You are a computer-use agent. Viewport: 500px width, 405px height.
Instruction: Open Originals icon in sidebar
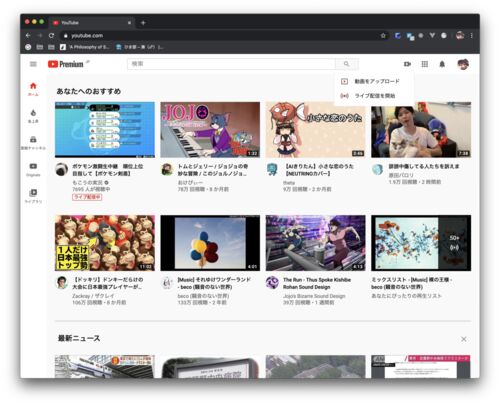(33, 169)
